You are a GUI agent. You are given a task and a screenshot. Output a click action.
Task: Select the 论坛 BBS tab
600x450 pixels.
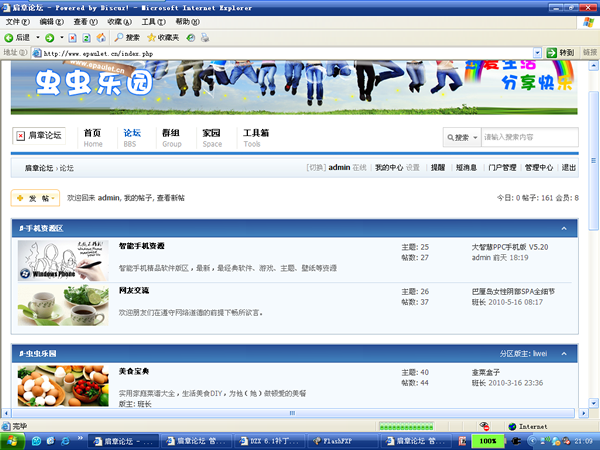tap(132, 138)
